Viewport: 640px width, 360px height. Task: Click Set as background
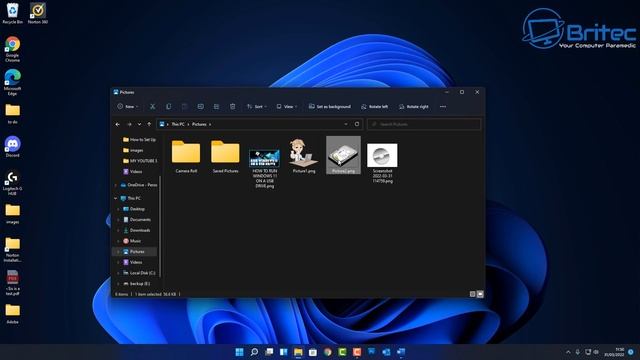330,107
